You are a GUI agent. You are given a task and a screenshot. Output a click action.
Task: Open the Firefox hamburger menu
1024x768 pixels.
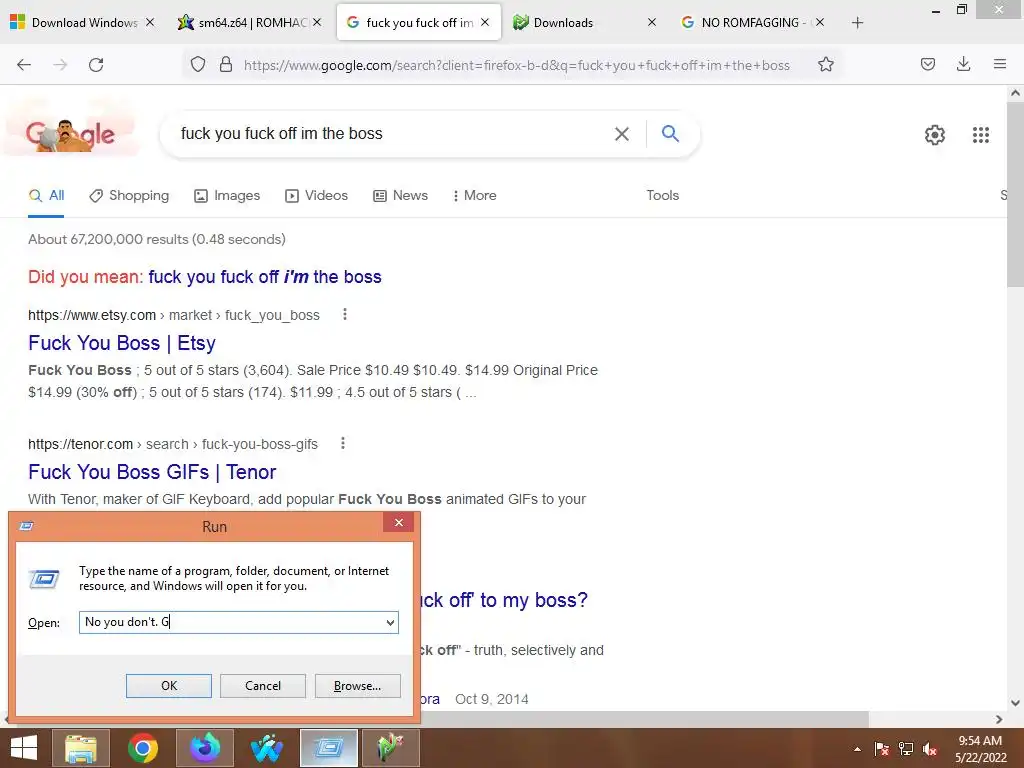coord(999,64)
